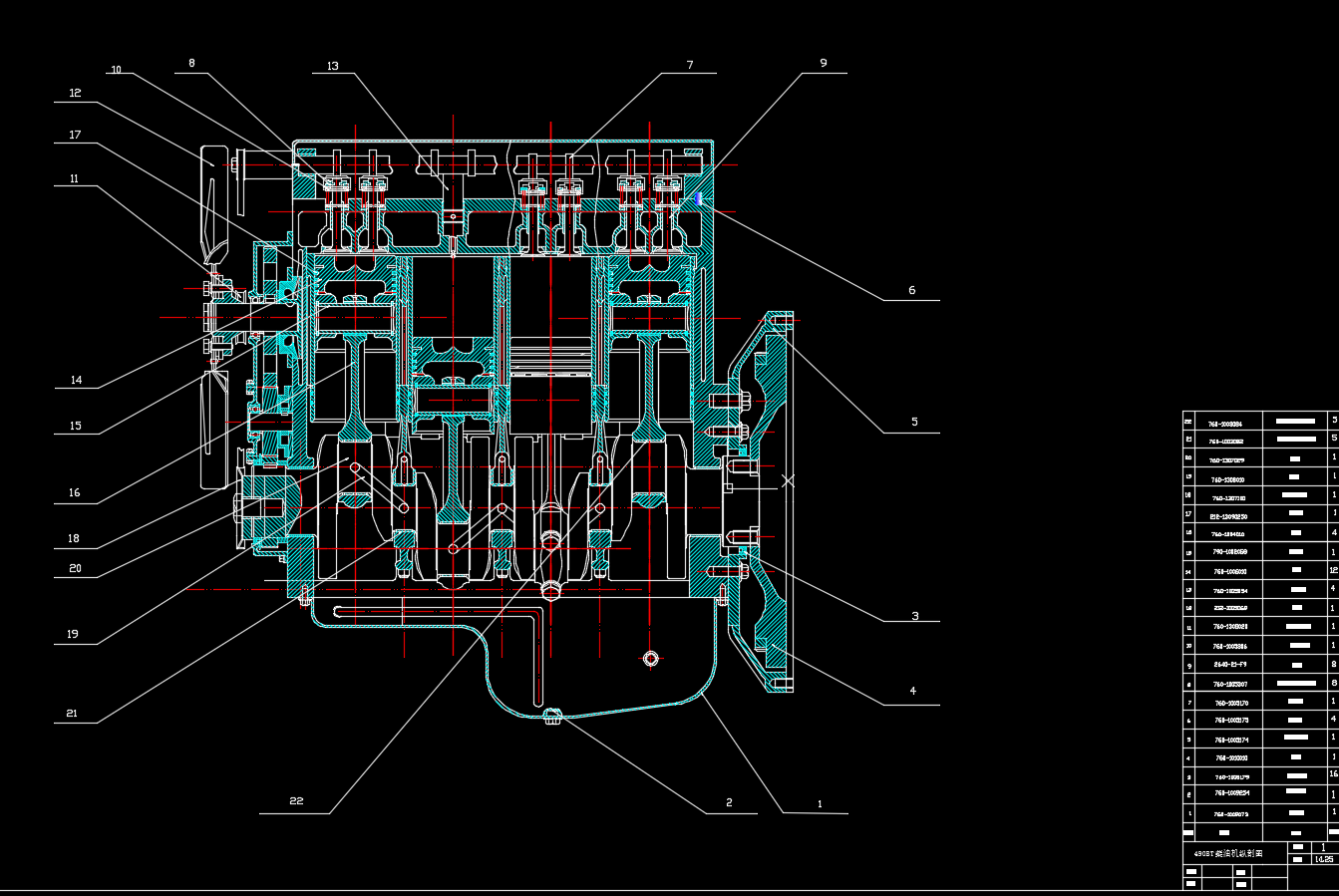Viewport: 1339px width, 896px height.
Task: Select the blue marker on cylinder head
Action: (x=699, y=199)
